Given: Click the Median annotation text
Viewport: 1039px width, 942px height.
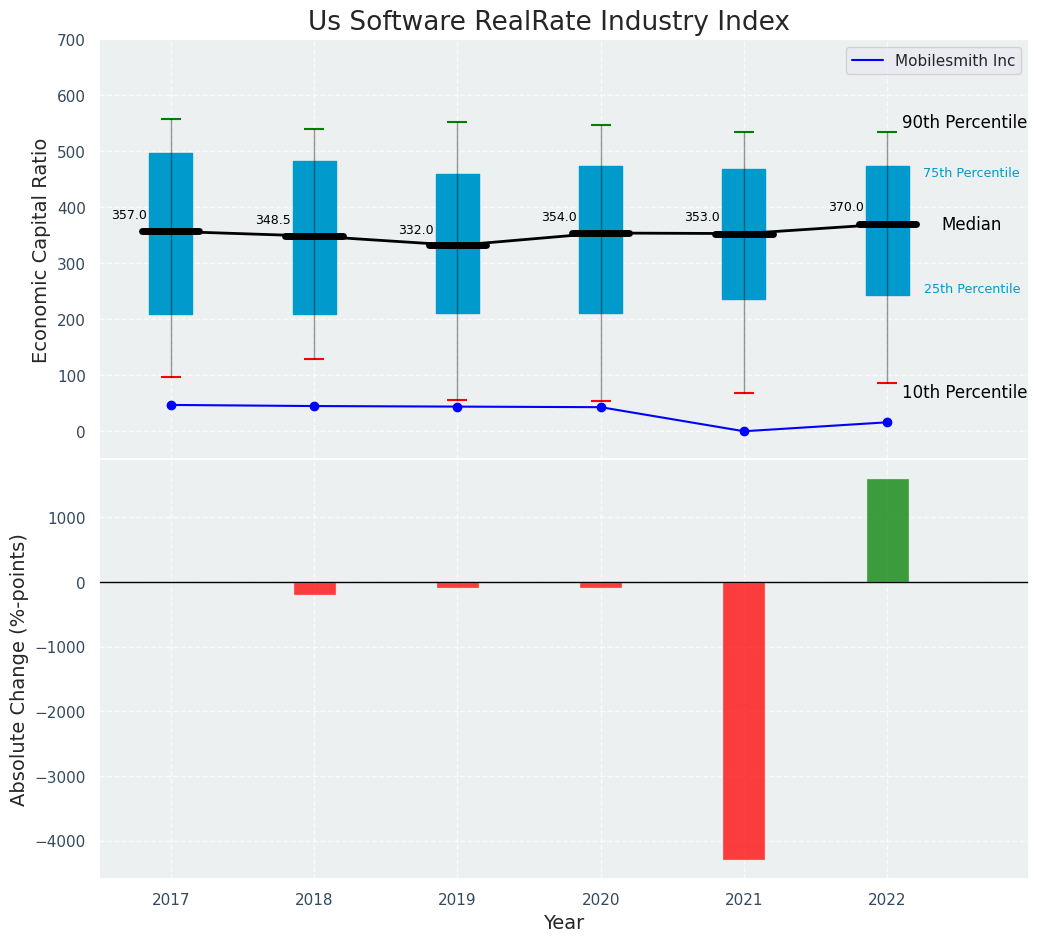Looking at the screenshot, I should click(x=970, y=225).
